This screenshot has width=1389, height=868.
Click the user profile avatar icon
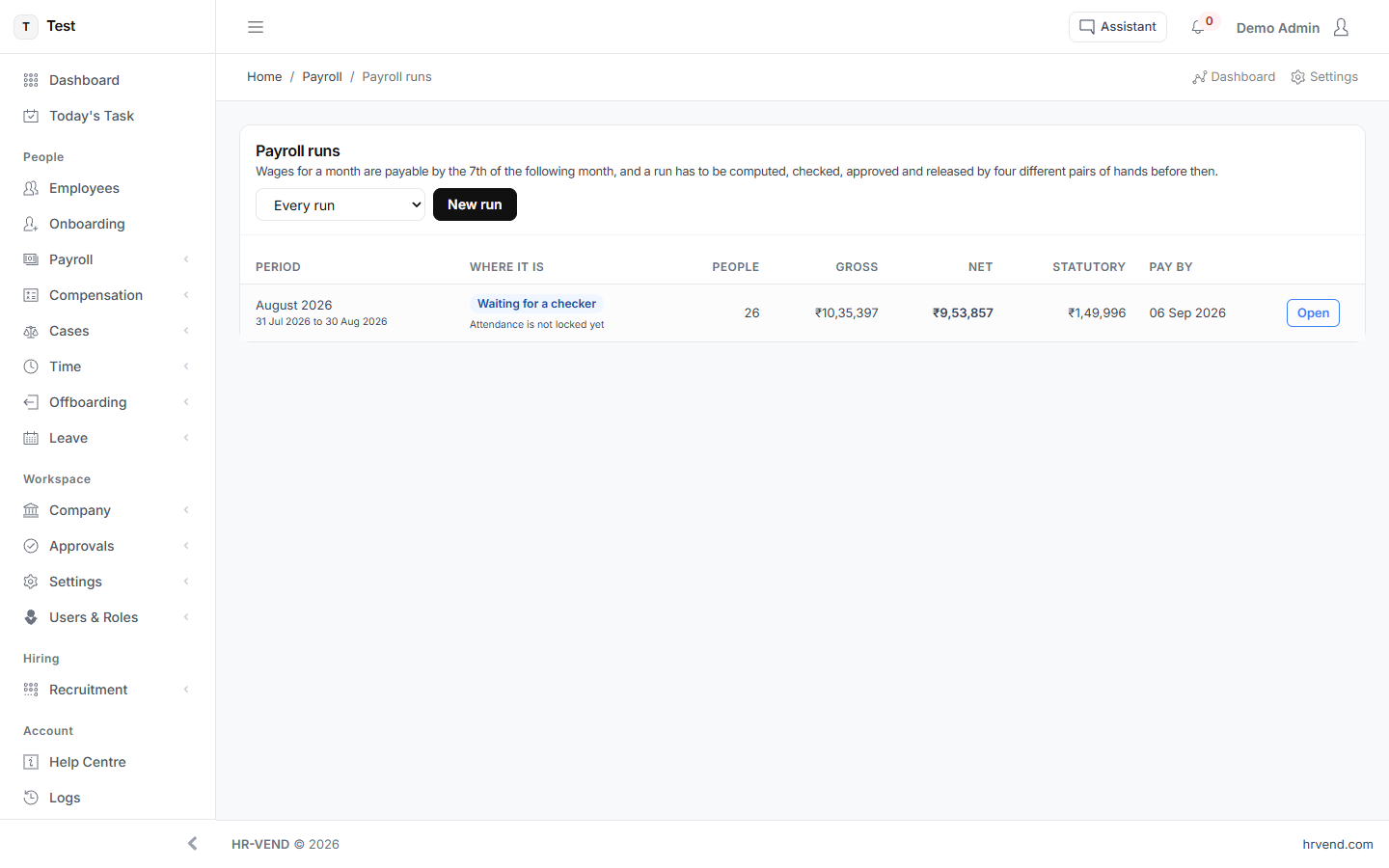tap(1341, 27)
